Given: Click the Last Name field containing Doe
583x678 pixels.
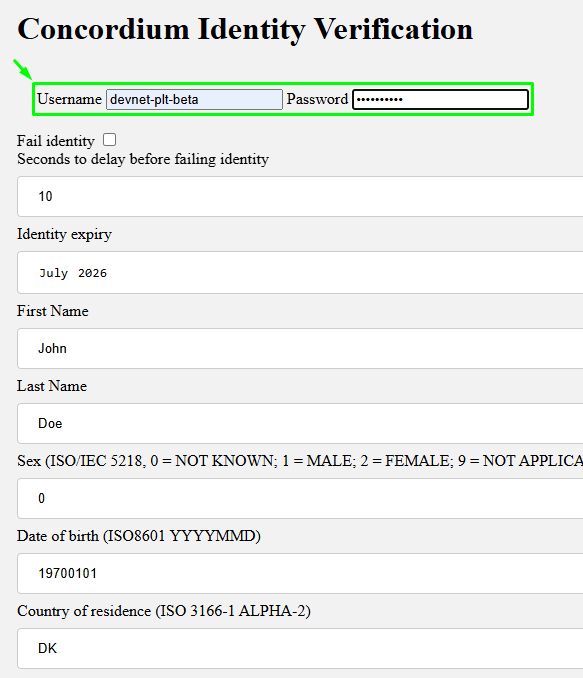Looking at the screenshot, I should [300, 423].
